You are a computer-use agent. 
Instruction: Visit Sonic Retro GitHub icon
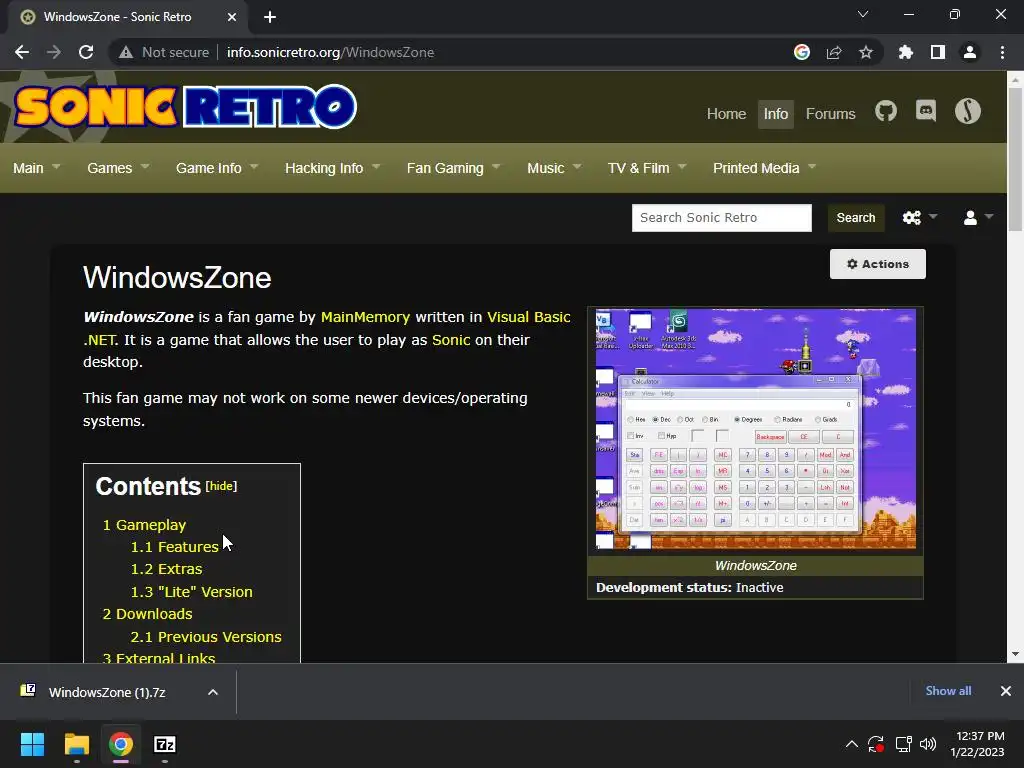click(x=886, y=111)
